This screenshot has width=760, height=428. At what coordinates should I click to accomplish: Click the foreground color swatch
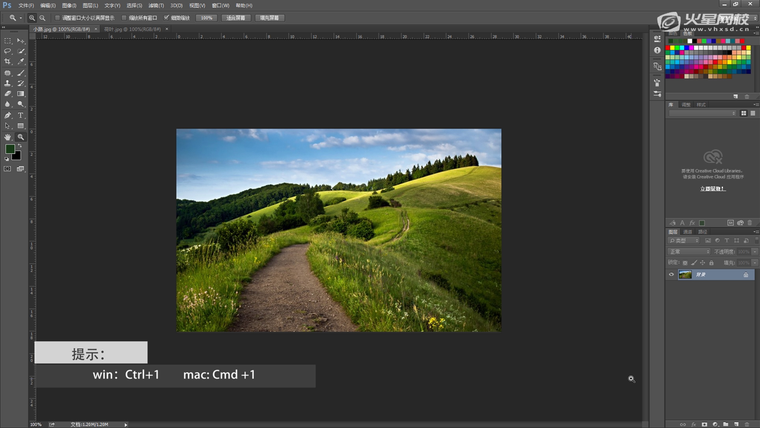(10, 149)
